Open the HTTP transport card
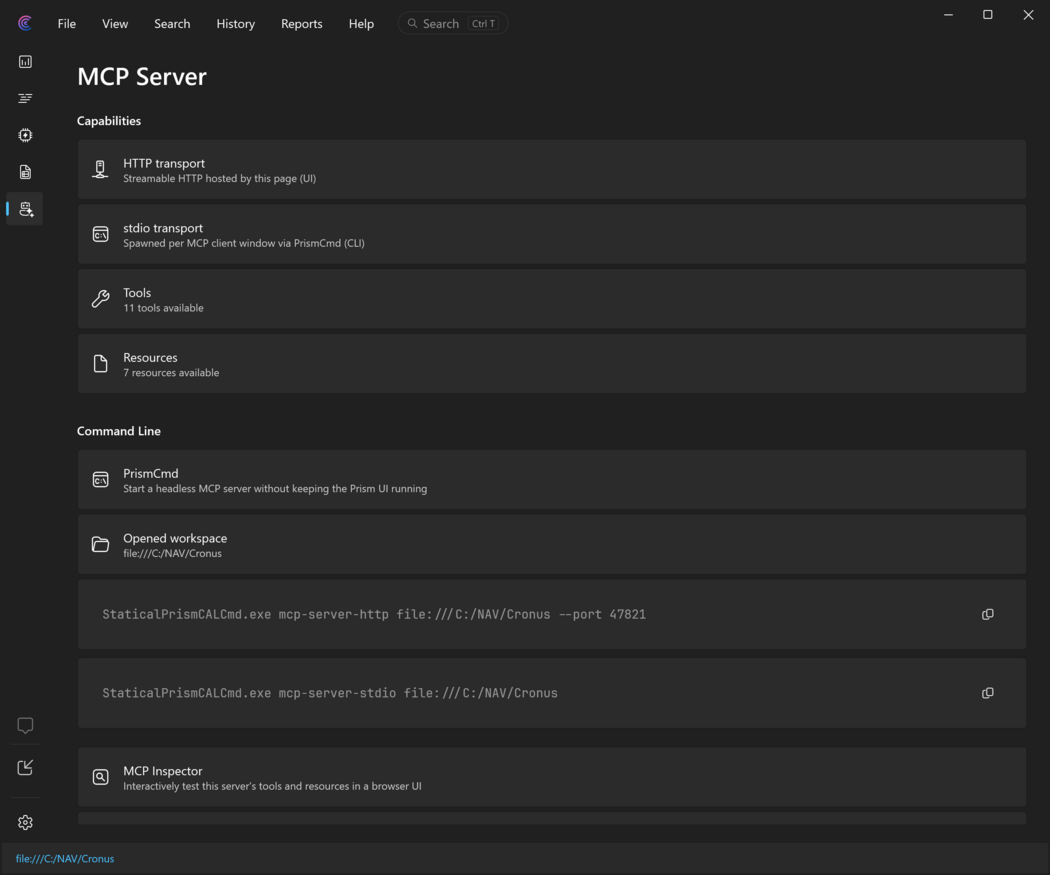Viewport: 1050px width, 875px height. click(552, 169)
